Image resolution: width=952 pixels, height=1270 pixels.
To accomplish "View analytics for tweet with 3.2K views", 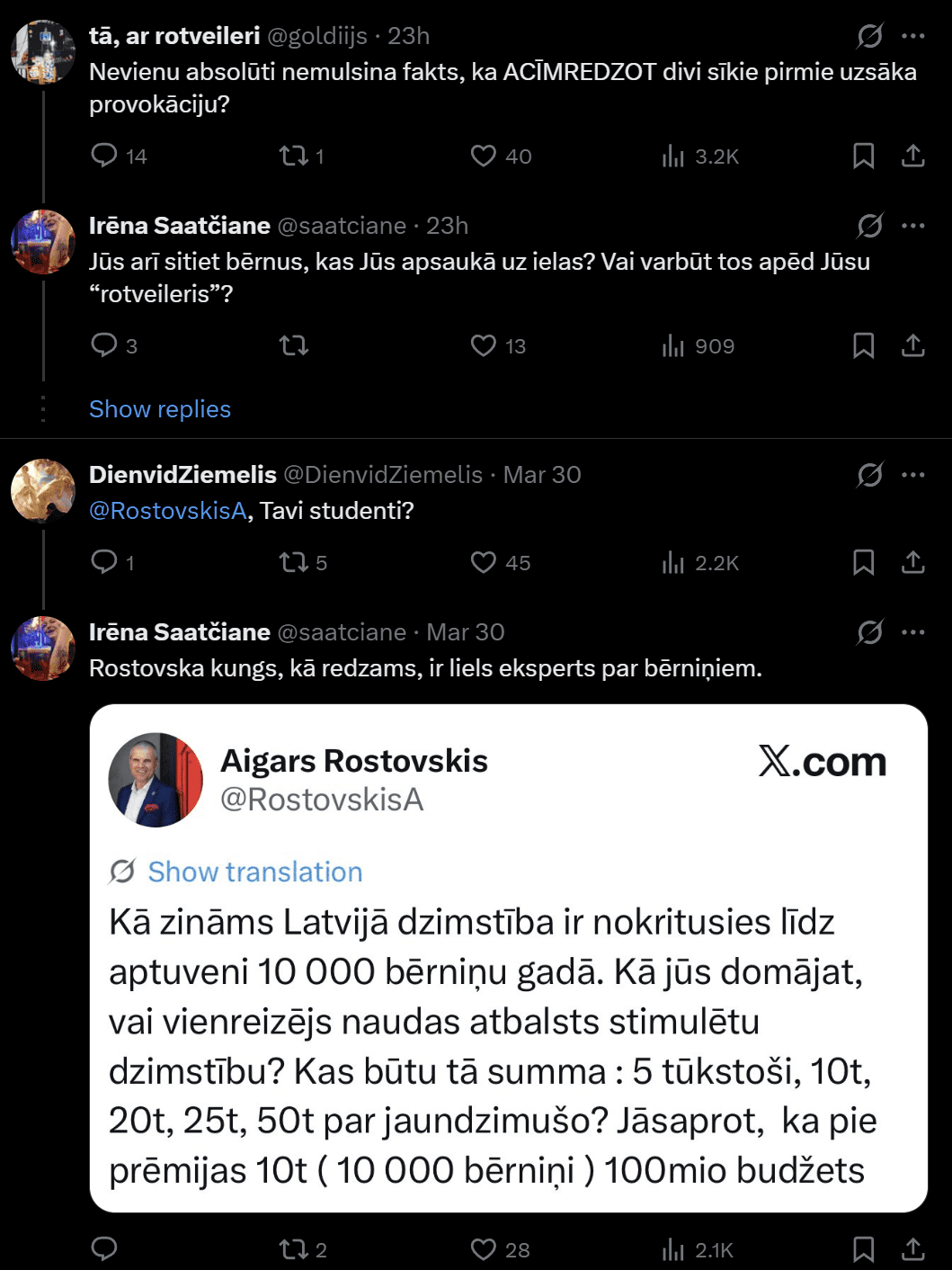I will coord(673,157).
